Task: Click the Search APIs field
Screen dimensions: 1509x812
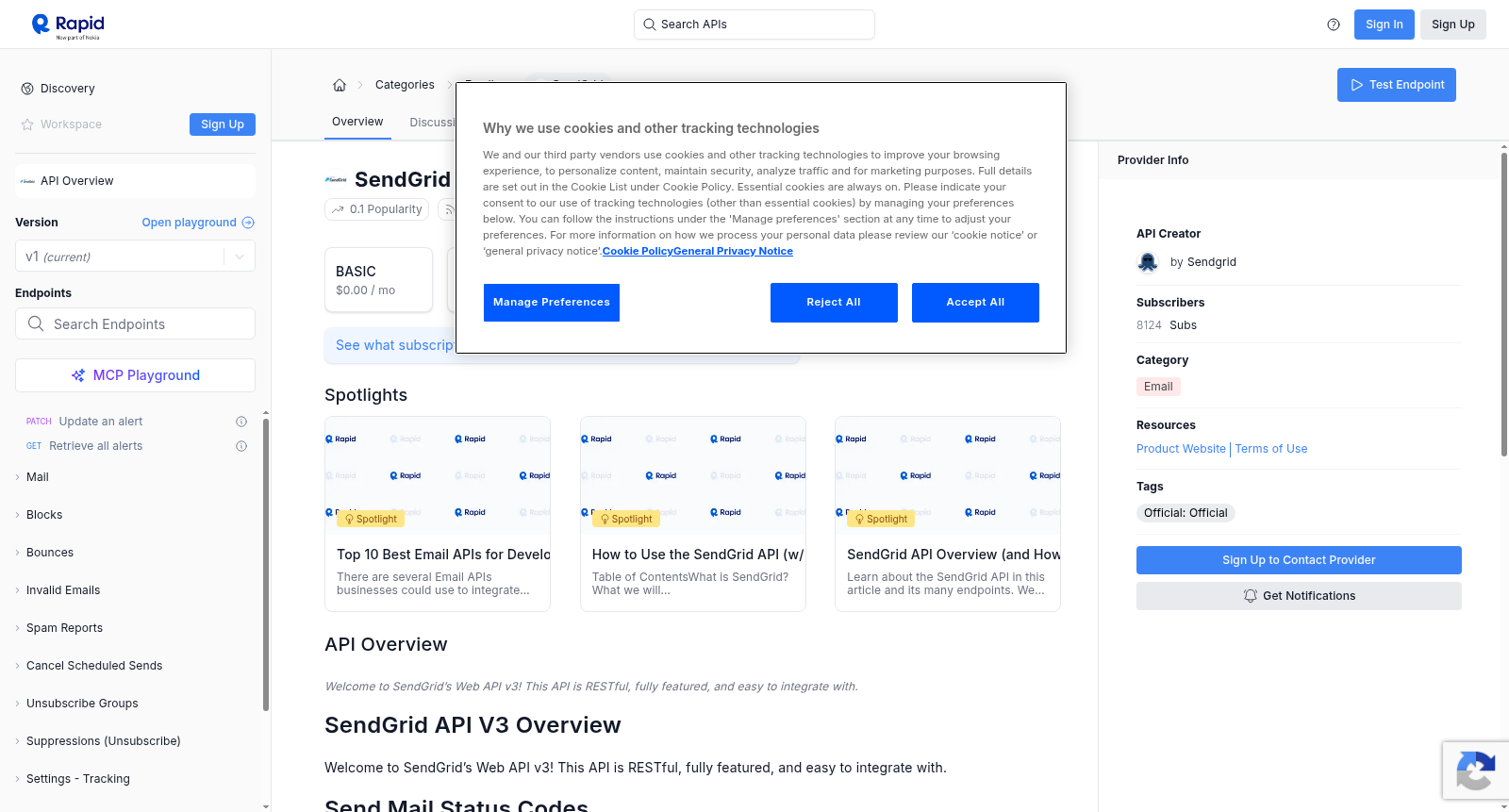Action: click(x=754, y=25)
